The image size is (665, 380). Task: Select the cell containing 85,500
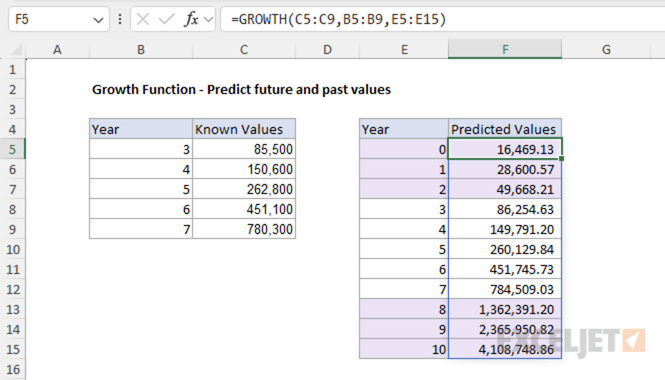[244, 149]
